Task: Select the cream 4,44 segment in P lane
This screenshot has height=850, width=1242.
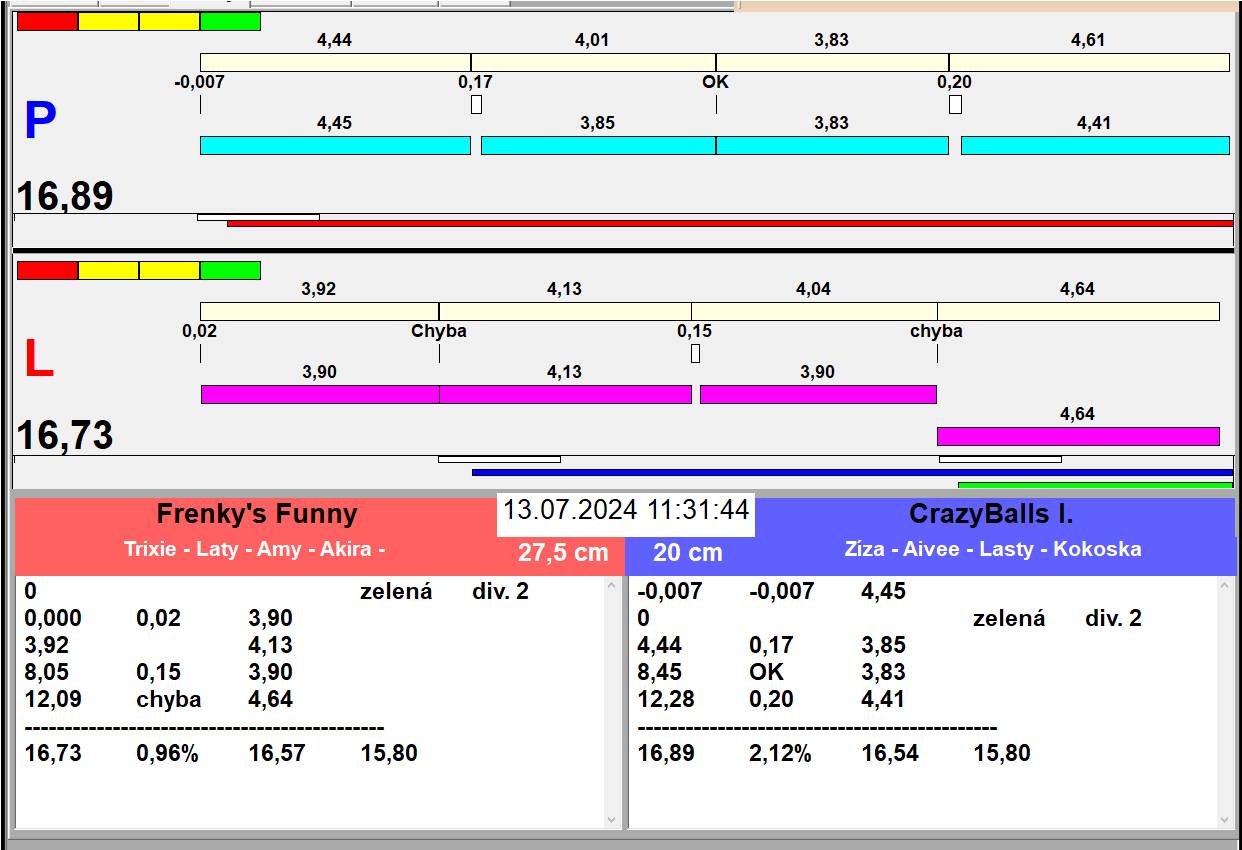Action: (x=335, y=62)
